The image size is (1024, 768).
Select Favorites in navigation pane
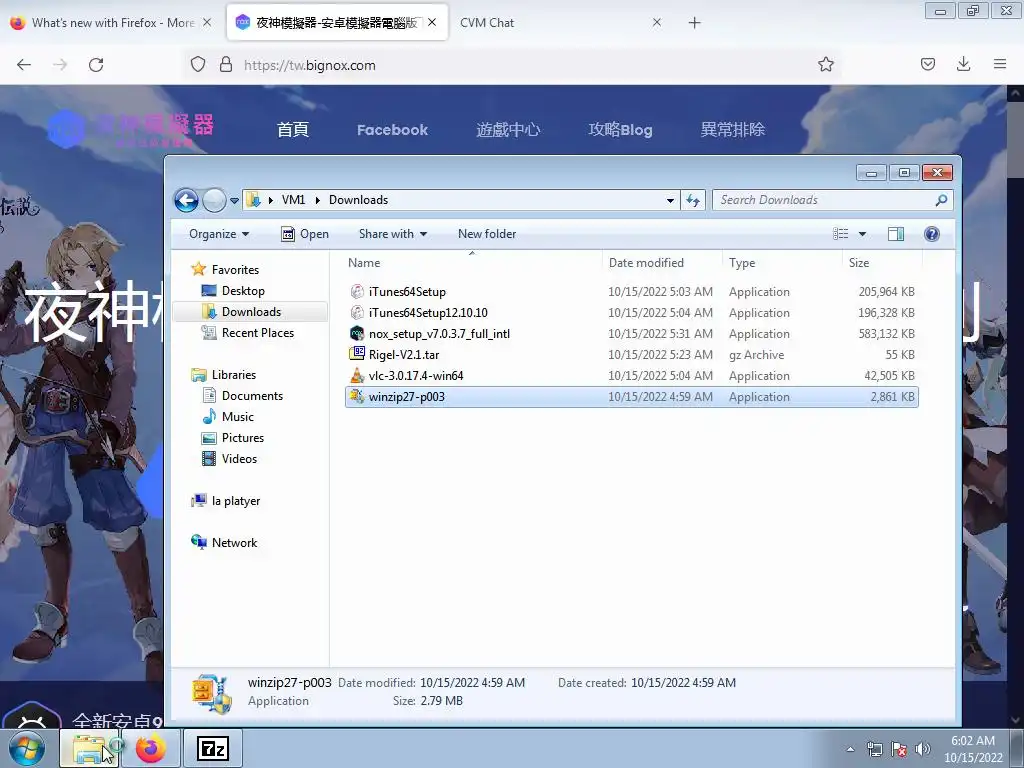[234, 270]
